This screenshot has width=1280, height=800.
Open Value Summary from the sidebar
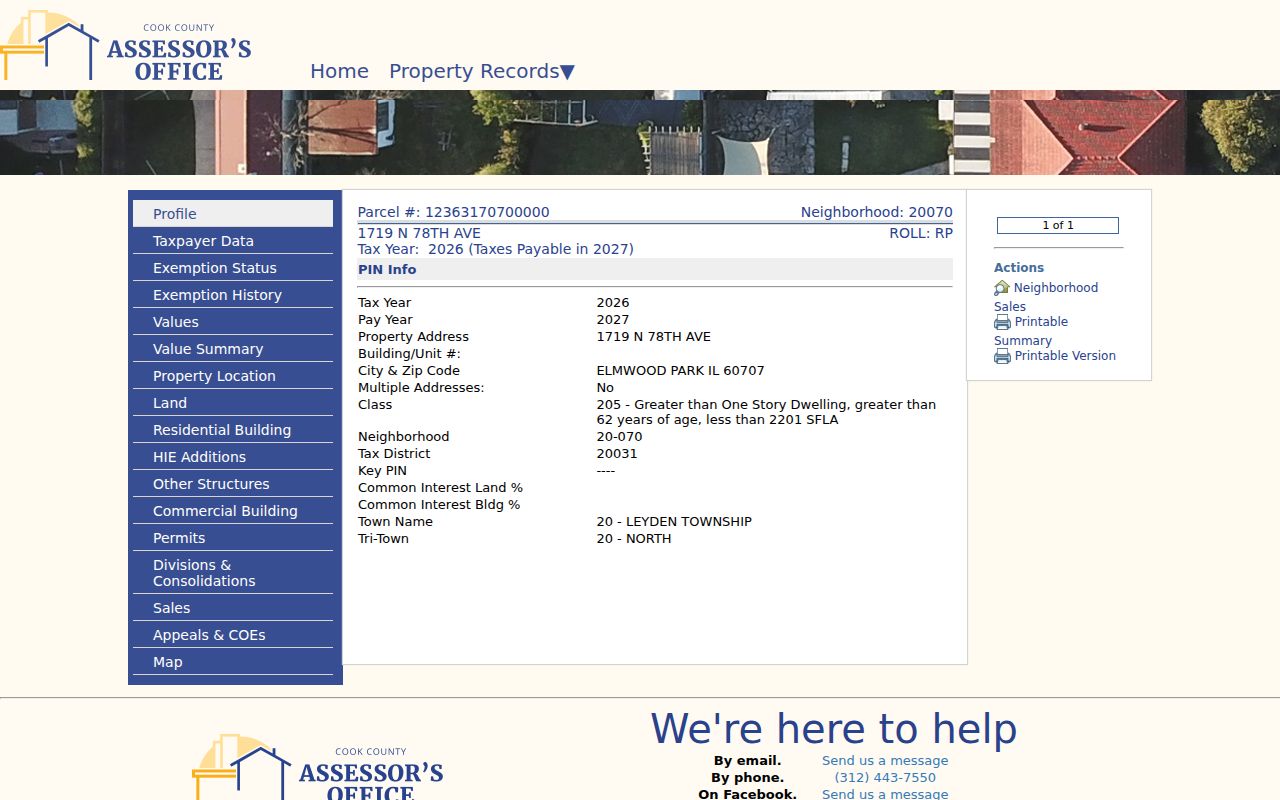point(233,349)
